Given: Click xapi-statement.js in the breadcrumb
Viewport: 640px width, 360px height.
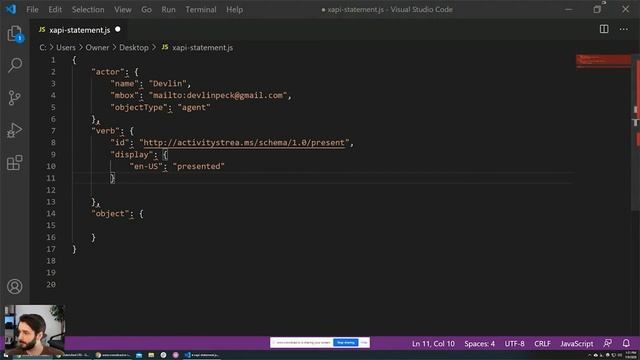Looking at the screenshot, I should [202, 47].
